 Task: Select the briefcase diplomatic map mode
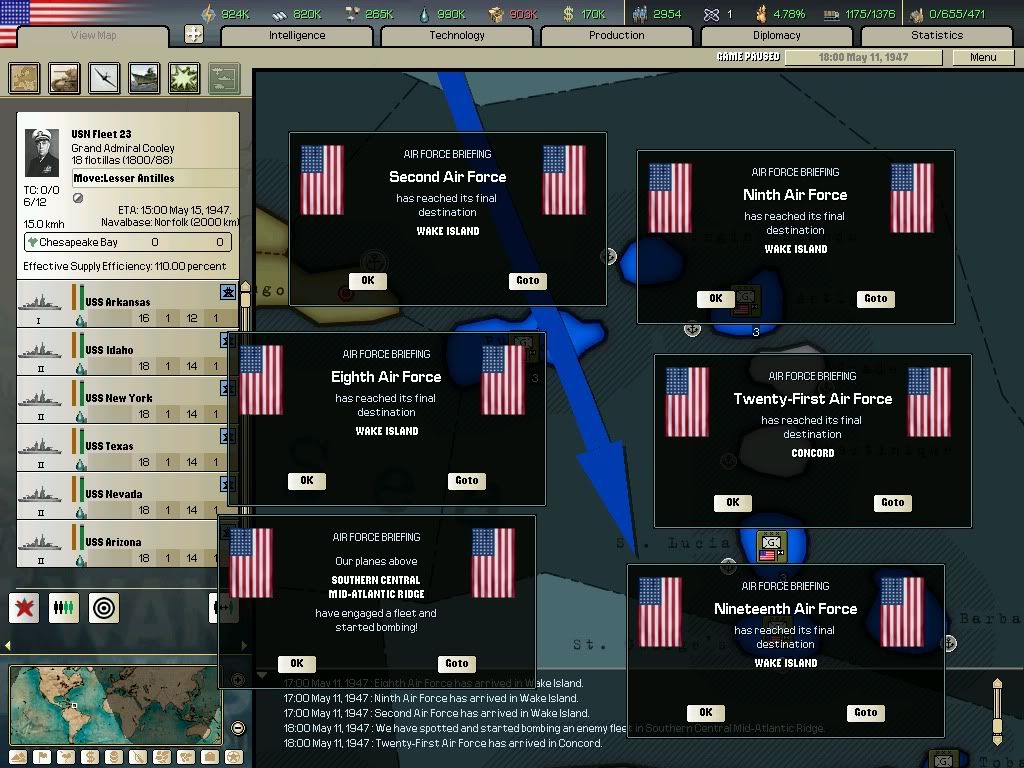(x=210, y=757)
